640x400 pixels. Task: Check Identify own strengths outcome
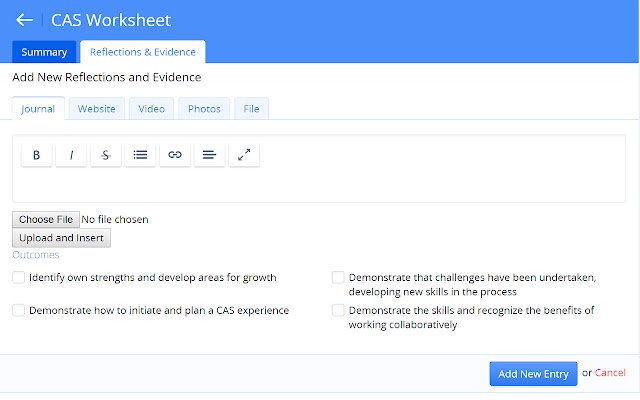18,277
